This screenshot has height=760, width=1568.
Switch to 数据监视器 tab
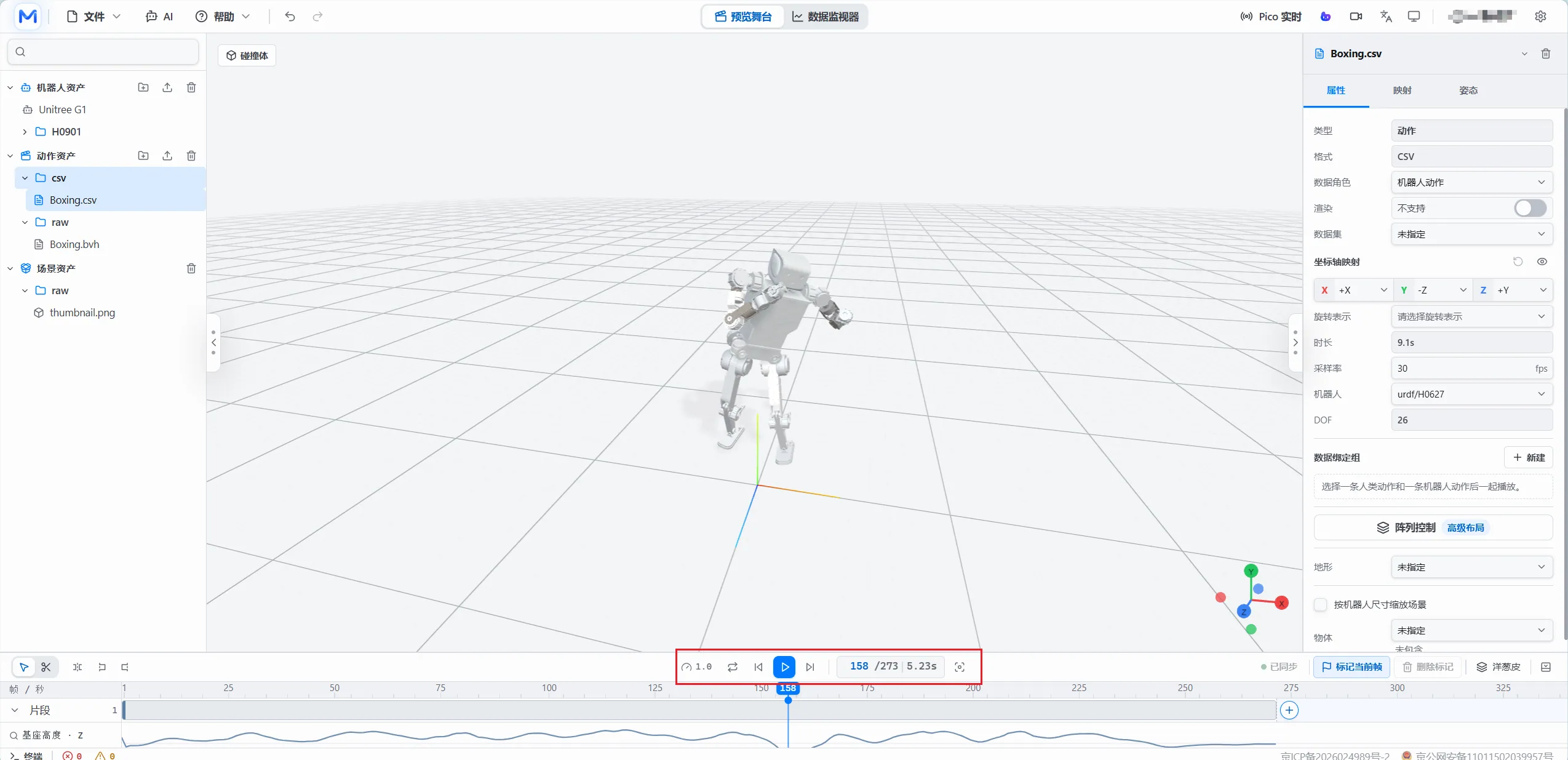tap(826, 17)
